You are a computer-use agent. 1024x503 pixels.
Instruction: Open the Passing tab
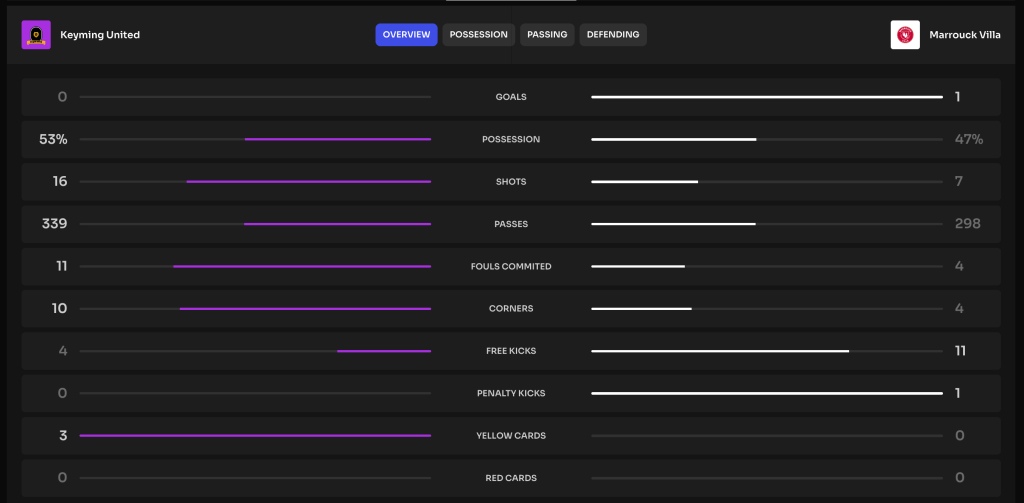(x=547, y=35)
